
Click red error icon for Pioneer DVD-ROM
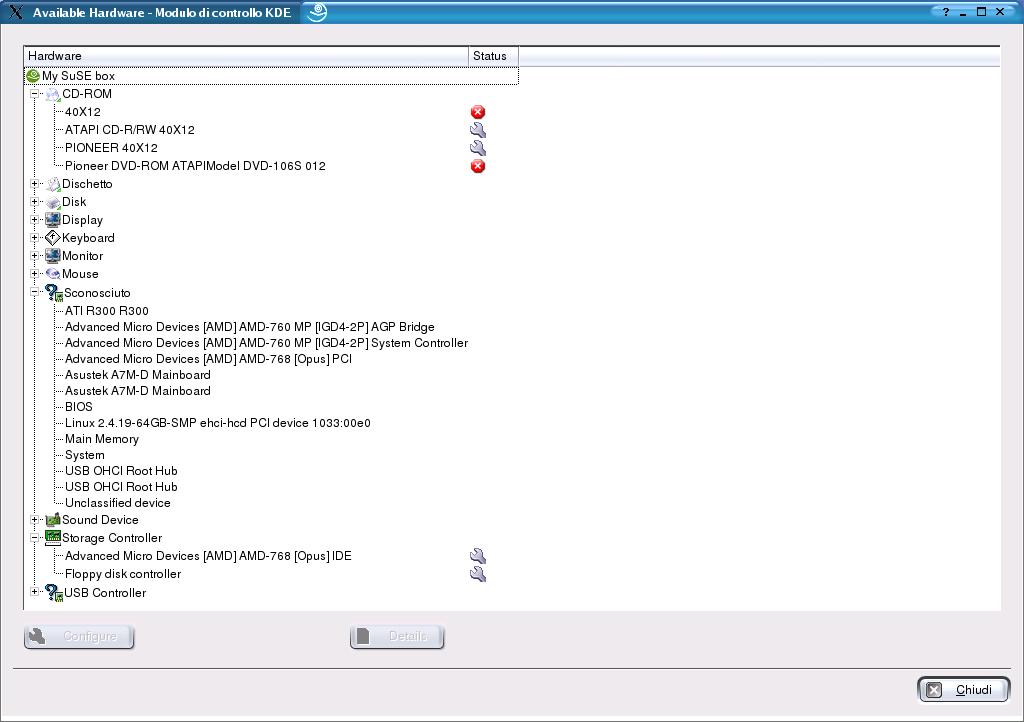coord(478,166)
